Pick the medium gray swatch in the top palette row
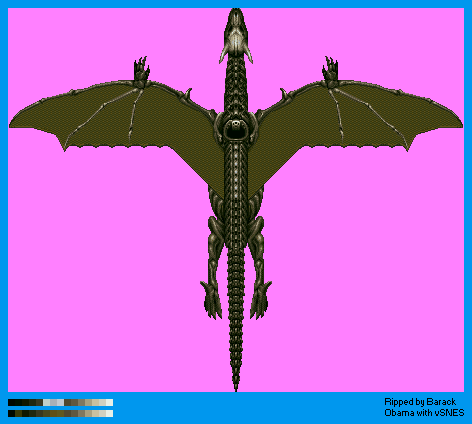This screenshot has height=424, width=472. point(53,402)
